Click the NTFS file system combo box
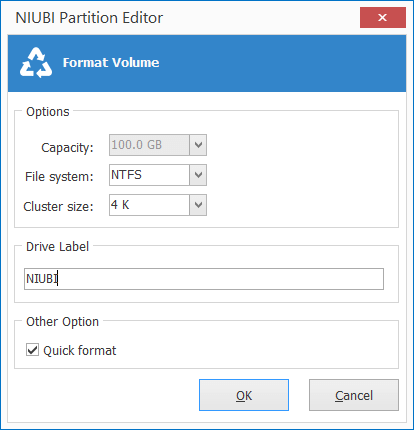 (158, 175)
